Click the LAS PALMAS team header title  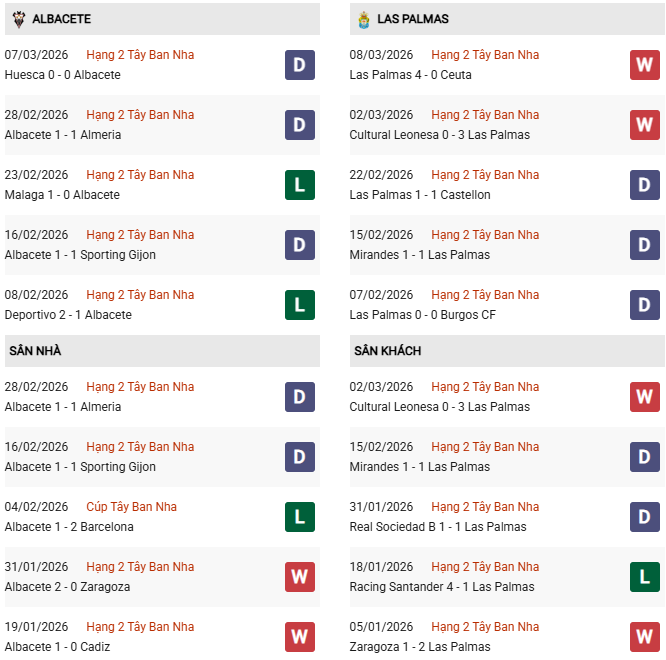point(414,19)
